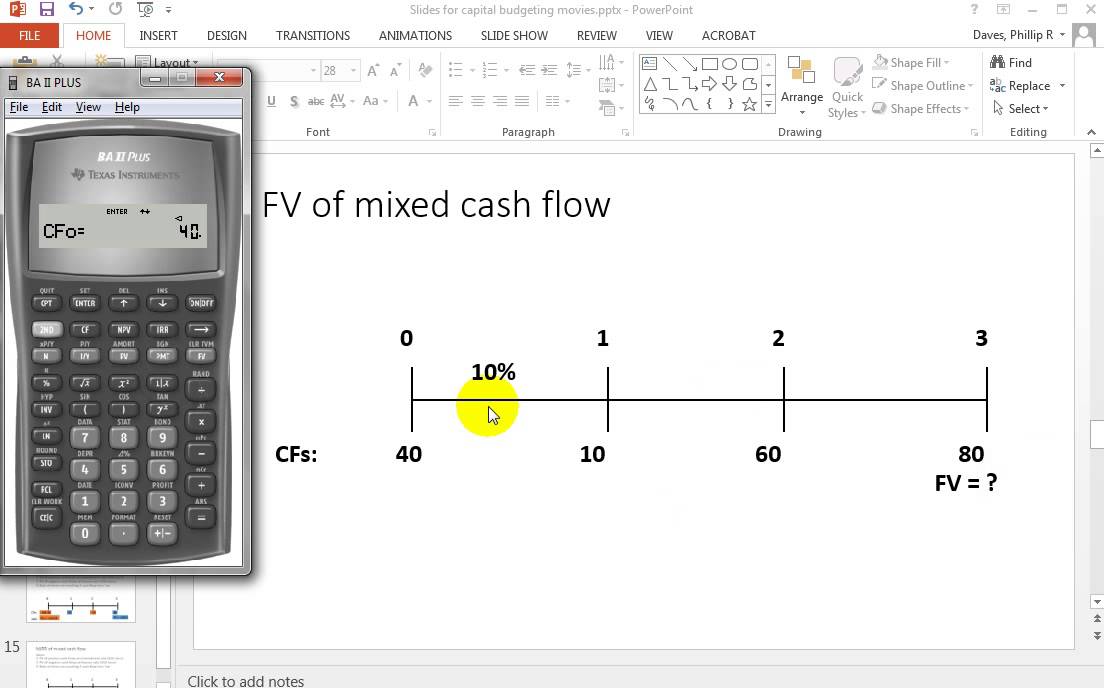Select the text box shape in gallery
This screenshot has width=1104, height=688.
click(650, 64)
